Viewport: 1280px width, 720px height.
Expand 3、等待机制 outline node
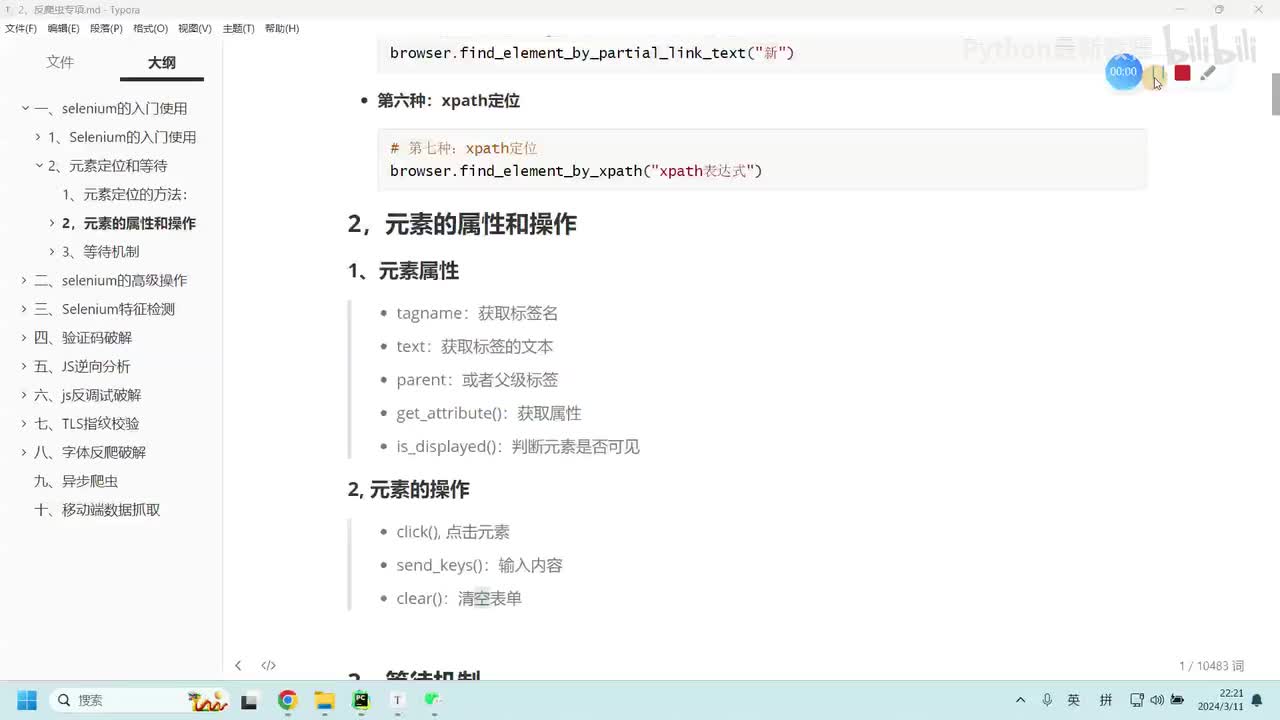tap(53, 252)
